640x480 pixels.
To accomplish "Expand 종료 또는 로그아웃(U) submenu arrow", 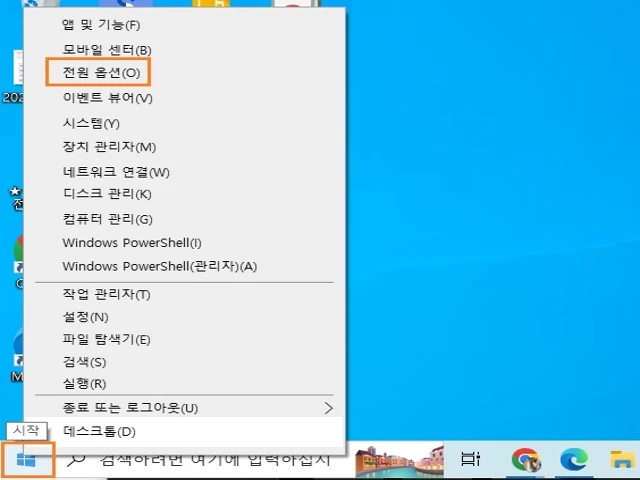I will coord(329,408).
